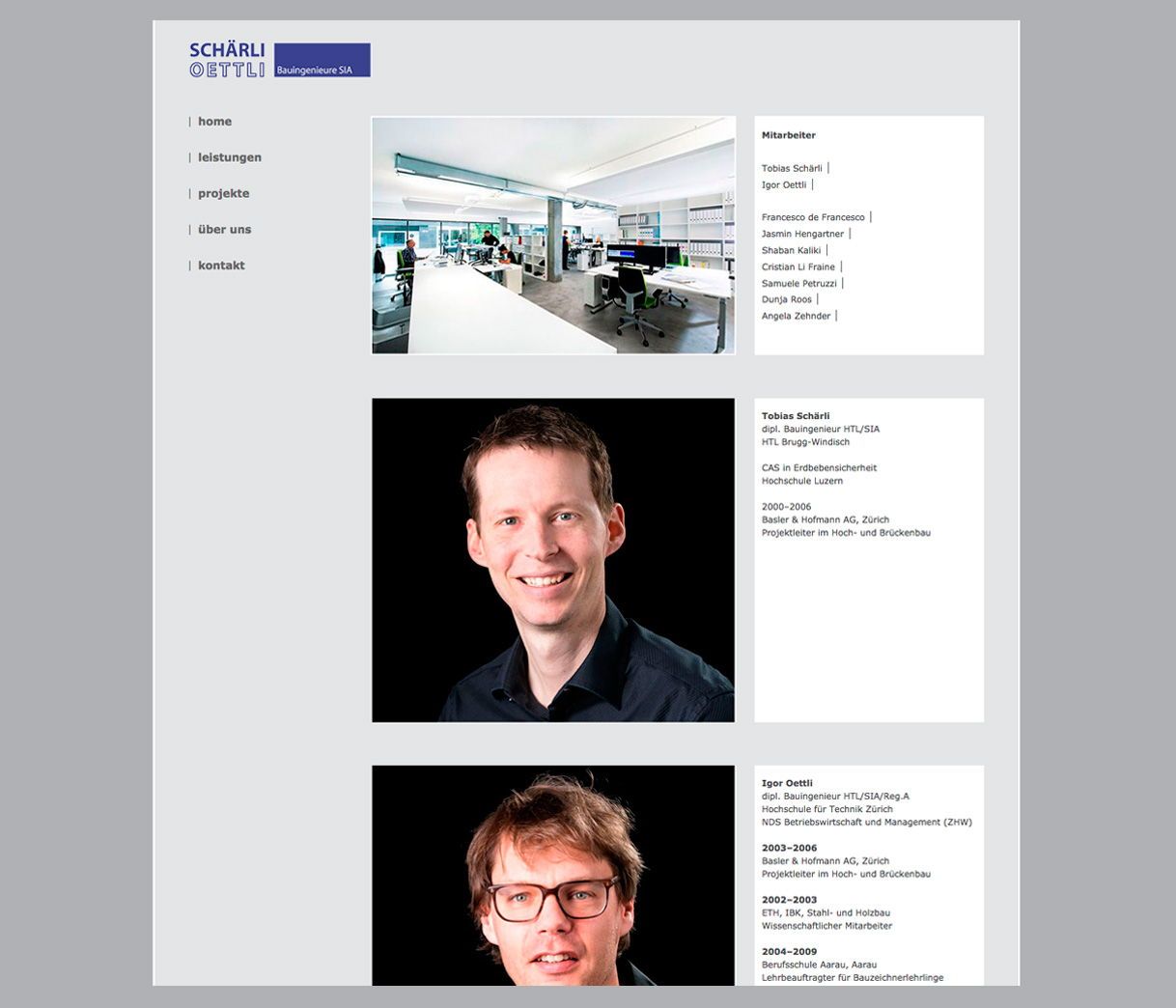
Task: Click the Igor Oettli name link
Action: pyautogui.click(x=783, y=184)
